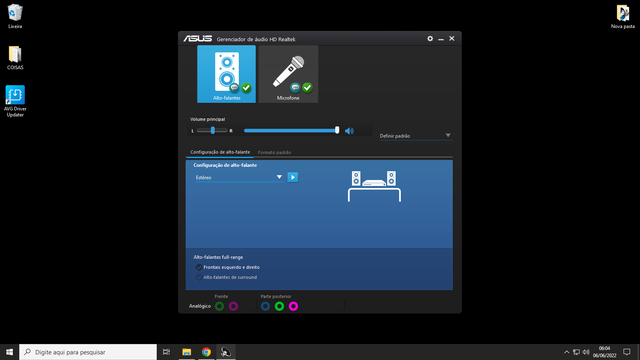Image resolution: width=640 pixels, height=360 pixels.
Task: Select the Nova pasta desktop folder
Action: (623, 16)
